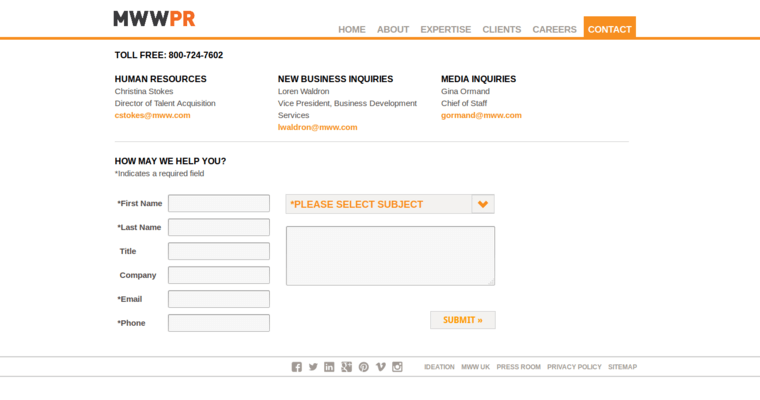Screen dimensions: 760x400
Task: Open the Privacy Policy footer link
Action: click(574, 367)
